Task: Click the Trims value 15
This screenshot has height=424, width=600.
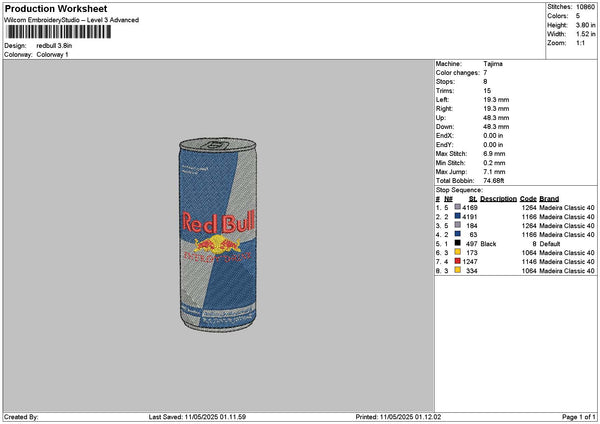Action: [487, 91]
